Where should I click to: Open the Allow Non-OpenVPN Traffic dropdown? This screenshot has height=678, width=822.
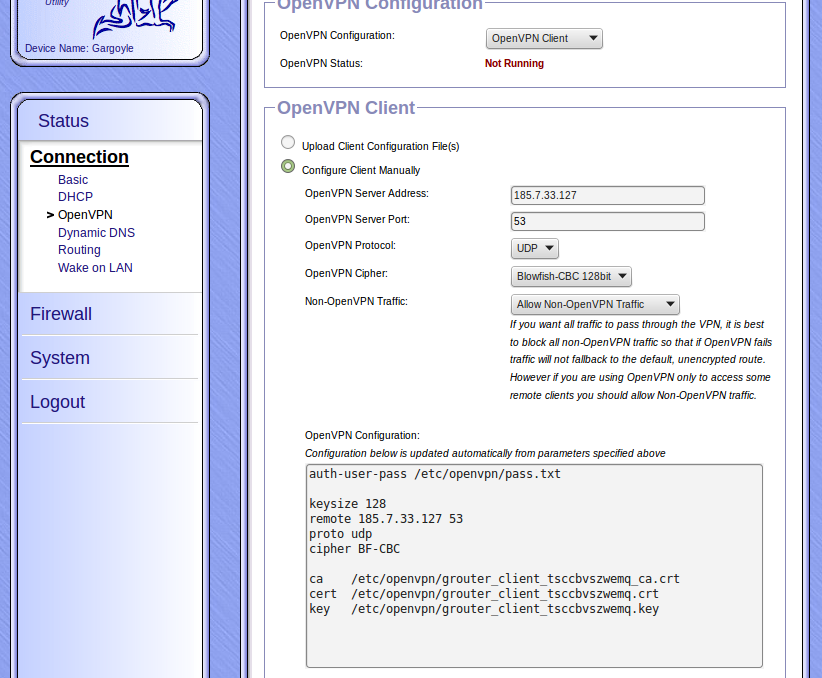[x=595, y=304]
